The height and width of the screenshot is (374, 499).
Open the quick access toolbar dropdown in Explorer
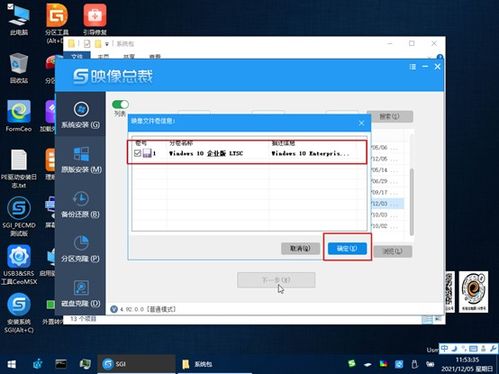[107, 44]
